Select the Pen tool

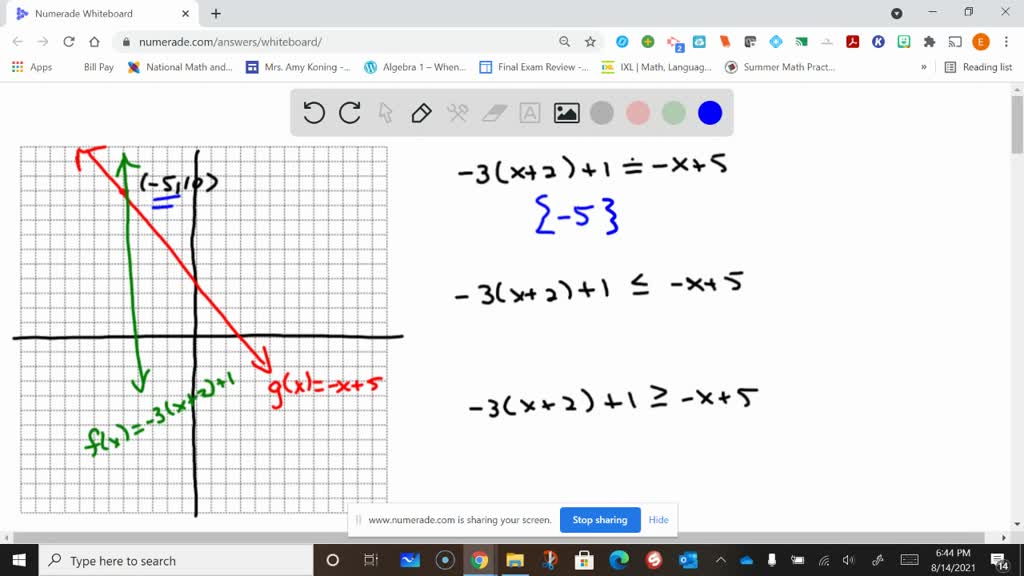421,113
